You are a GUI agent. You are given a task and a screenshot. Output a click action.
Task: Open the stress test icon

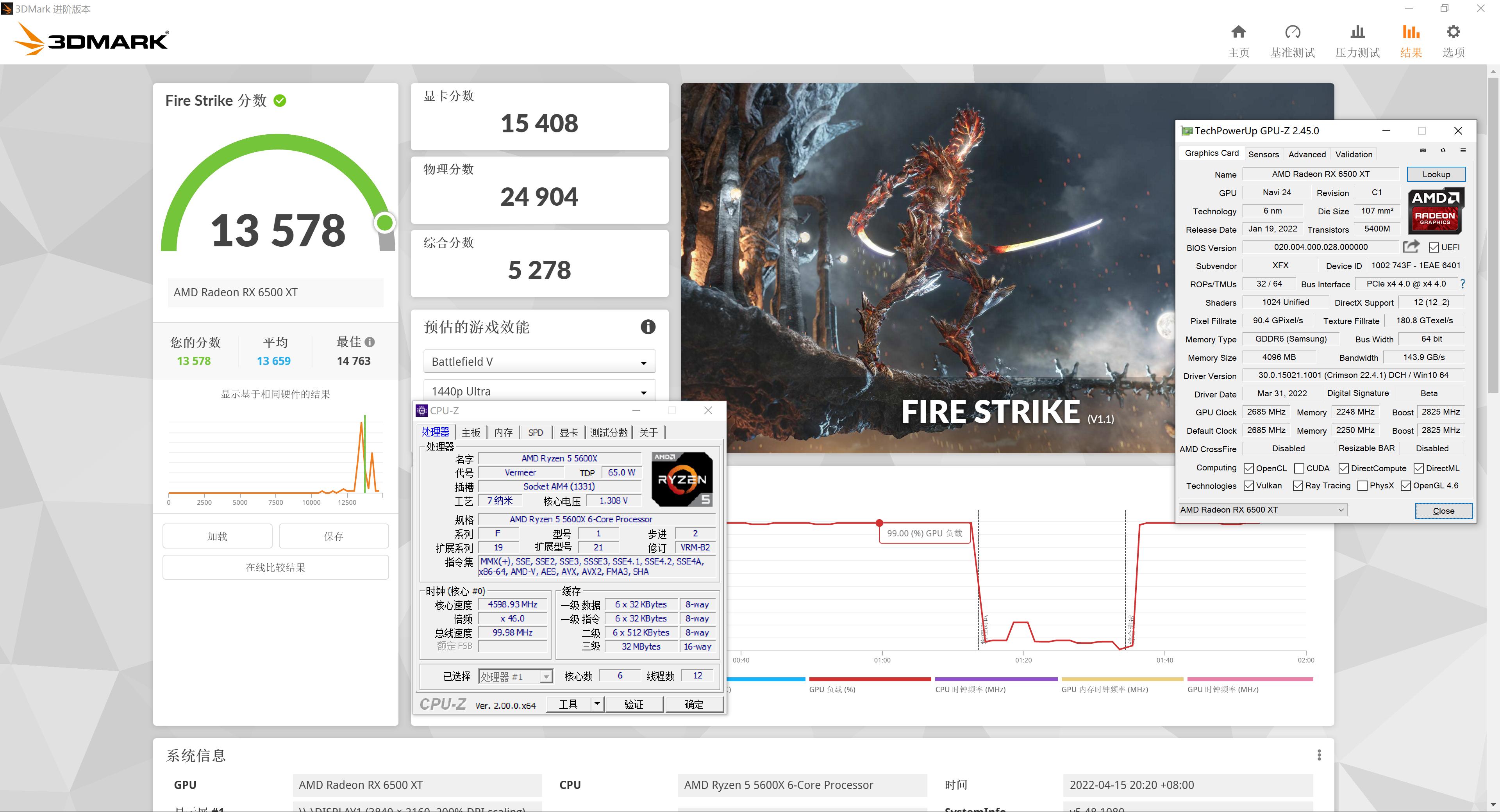[x=1357, y=32]
